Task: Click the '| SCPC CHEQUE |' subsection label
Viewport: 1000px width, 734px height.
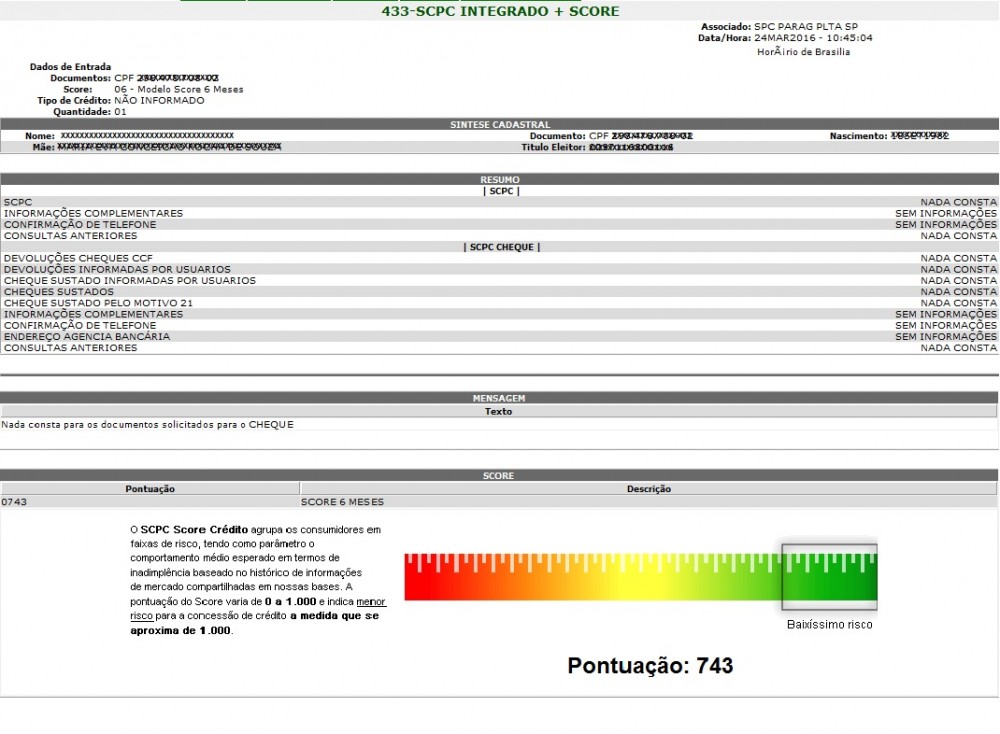Action: [502, 247]
